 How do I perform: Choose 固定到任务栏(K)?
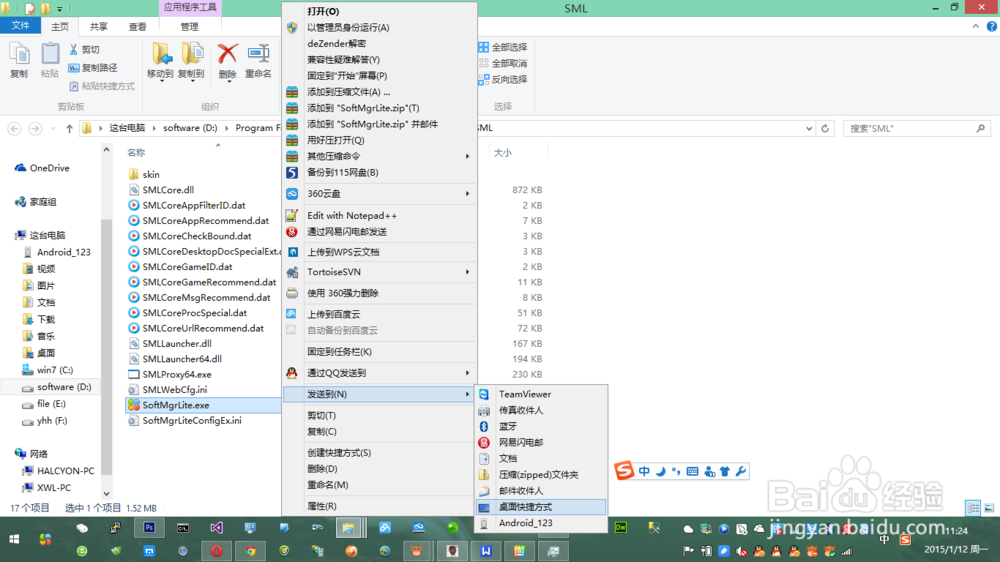379,351
